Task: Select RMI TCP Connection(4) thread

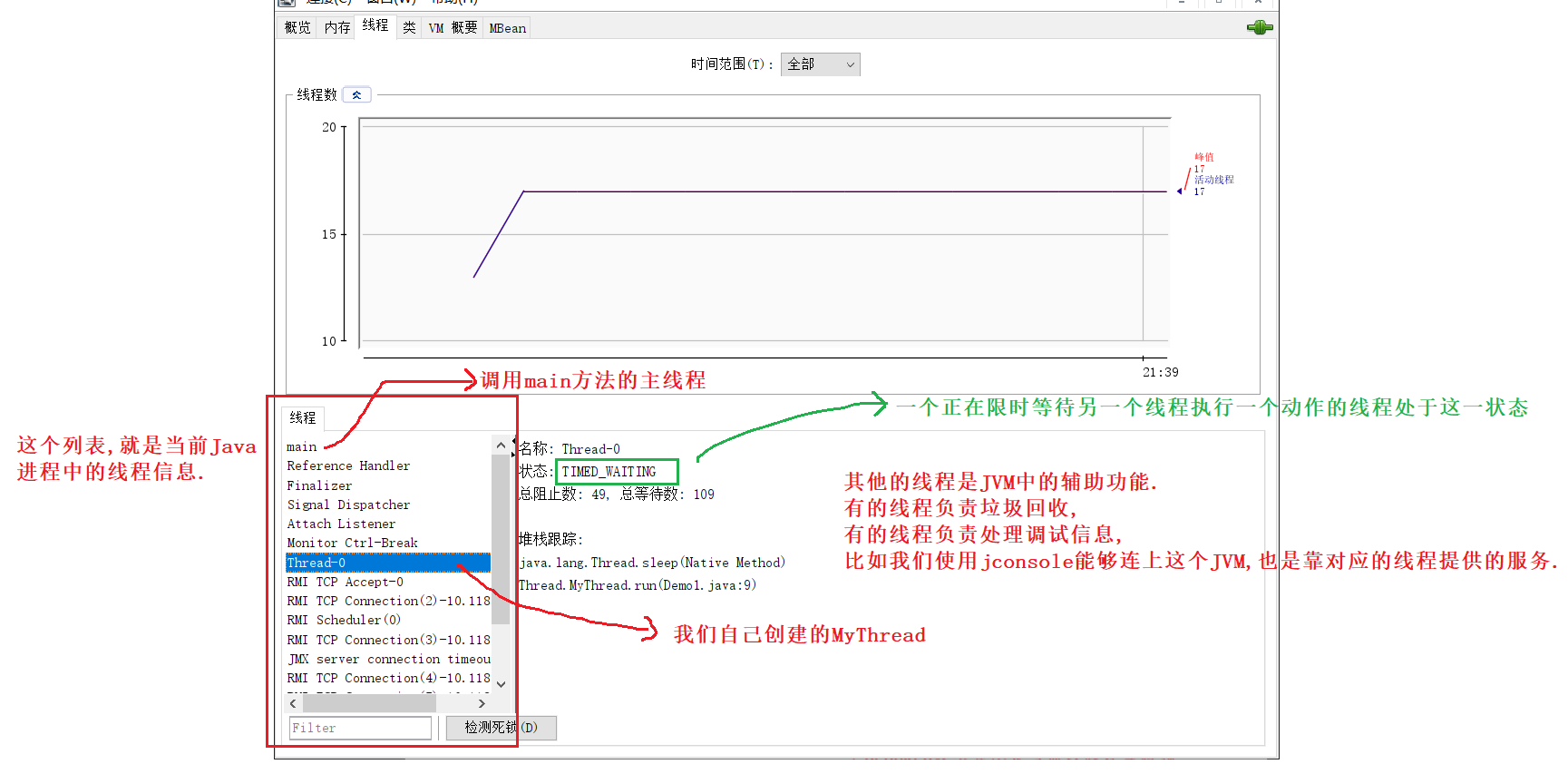Action: point(388,678)
